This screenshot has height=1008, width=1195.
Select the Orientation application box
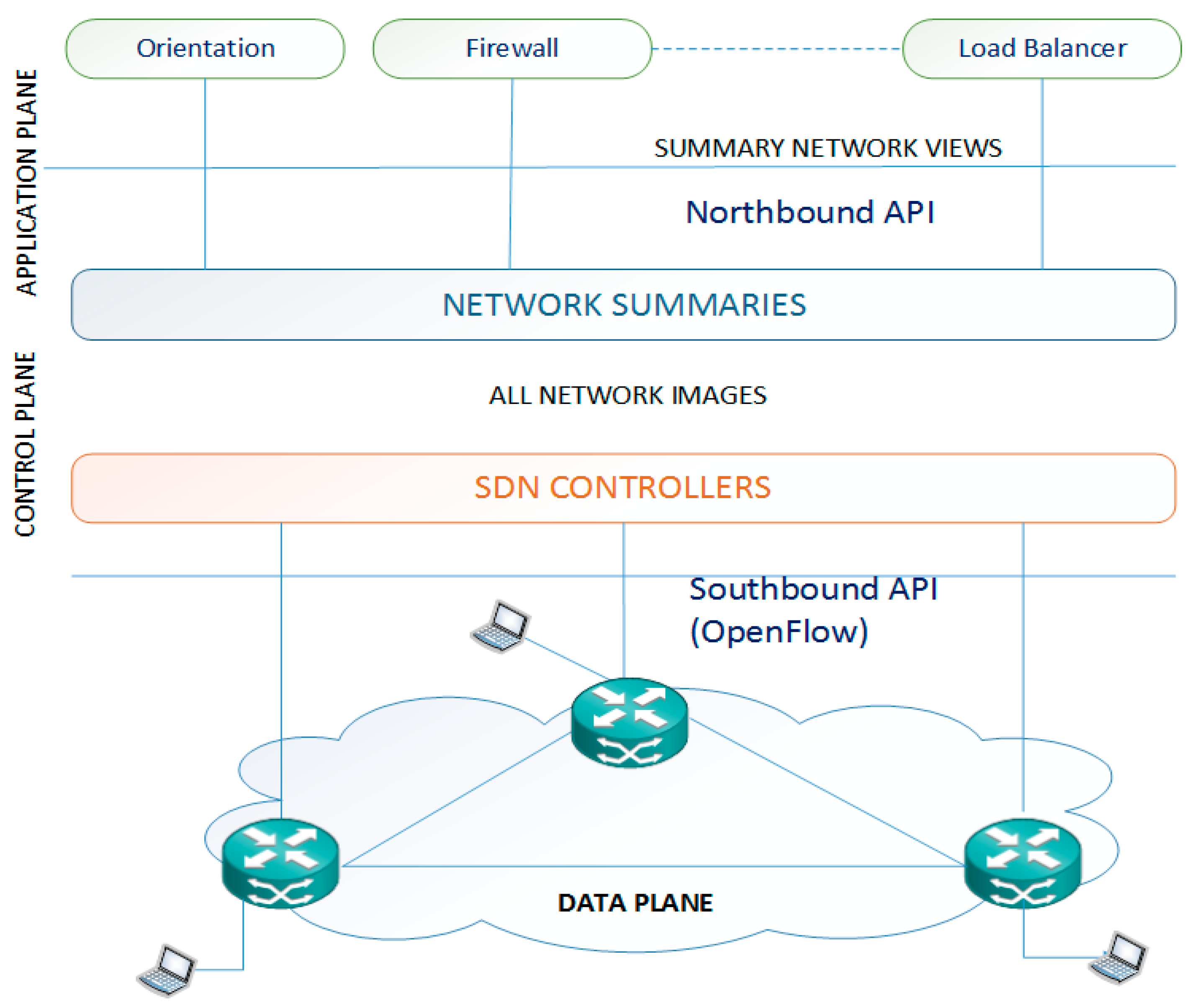click(x=205, y=49)
